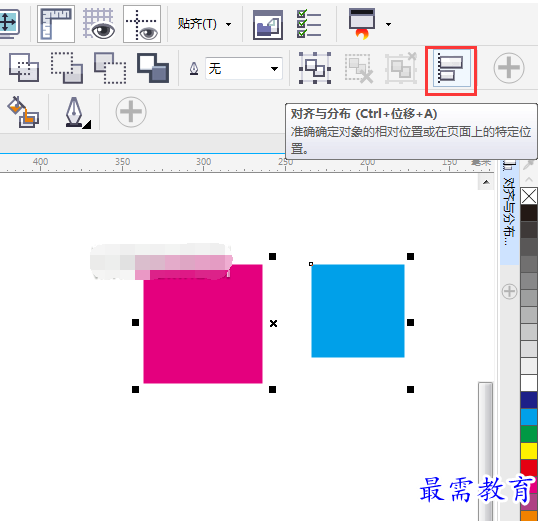541x521 pixels.
Task: Click the copy properties paint bucket icon
Action: 23,112
